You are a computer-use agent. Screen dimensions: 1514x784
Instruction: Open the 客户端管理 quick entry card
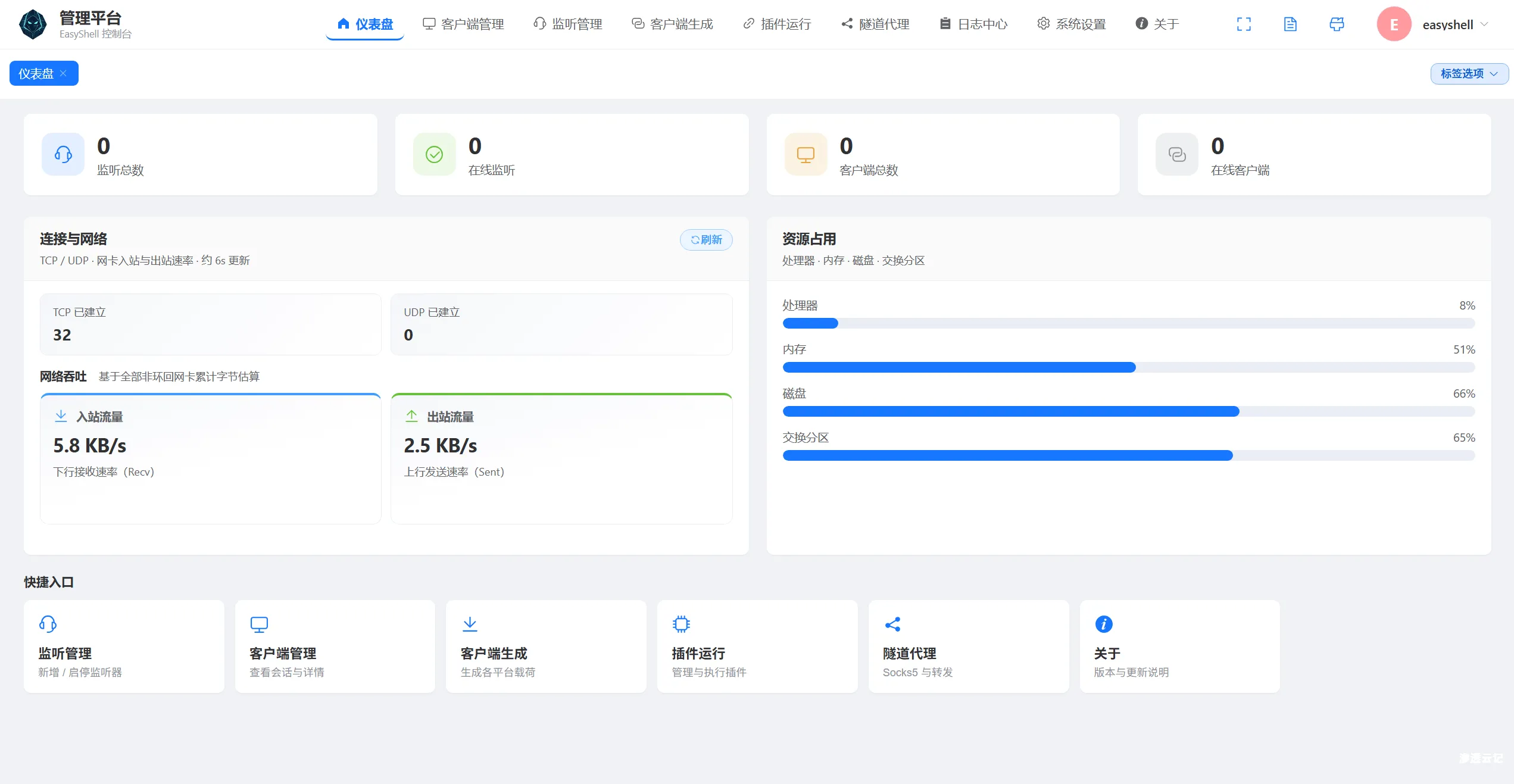[x=335, y=646]
